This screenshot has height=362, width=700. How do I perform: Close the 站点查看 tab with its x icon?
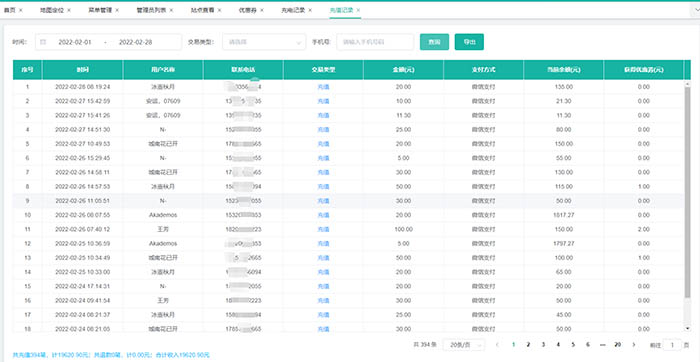219,10
